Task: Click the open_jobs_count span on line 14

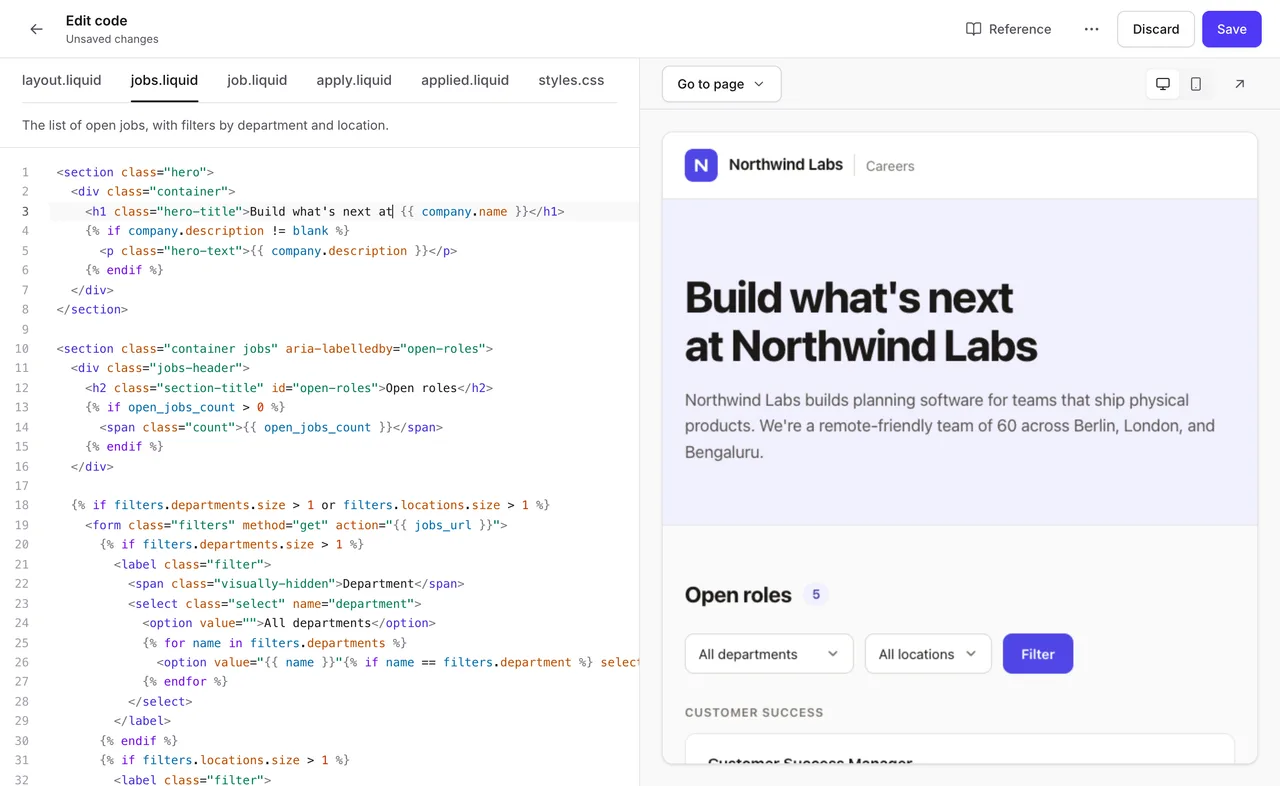Action: pyautogui.click(x=271, y=427)
